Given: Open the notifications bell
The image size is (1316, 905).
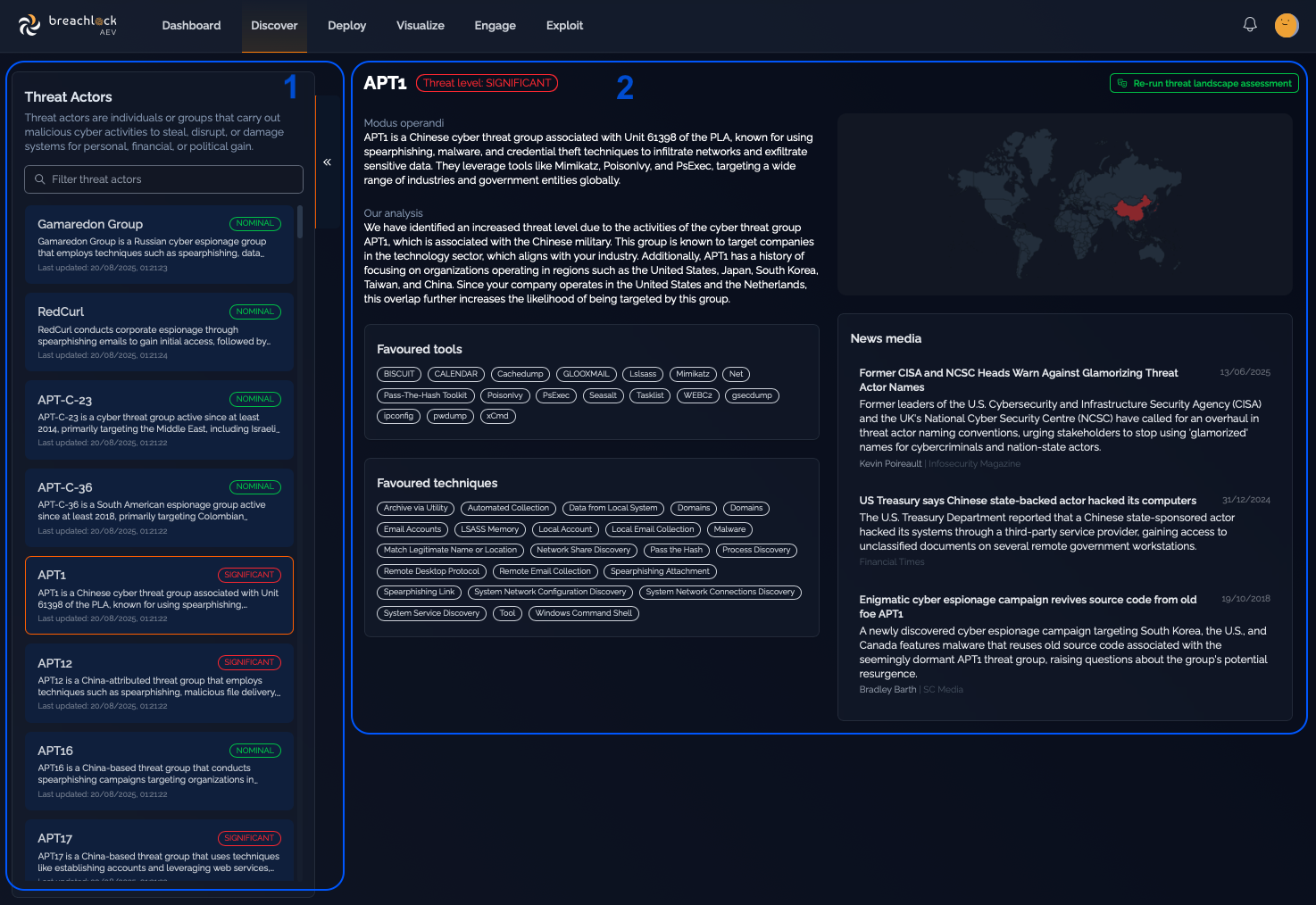Looking at the screenshot, I should [1250, 25].
